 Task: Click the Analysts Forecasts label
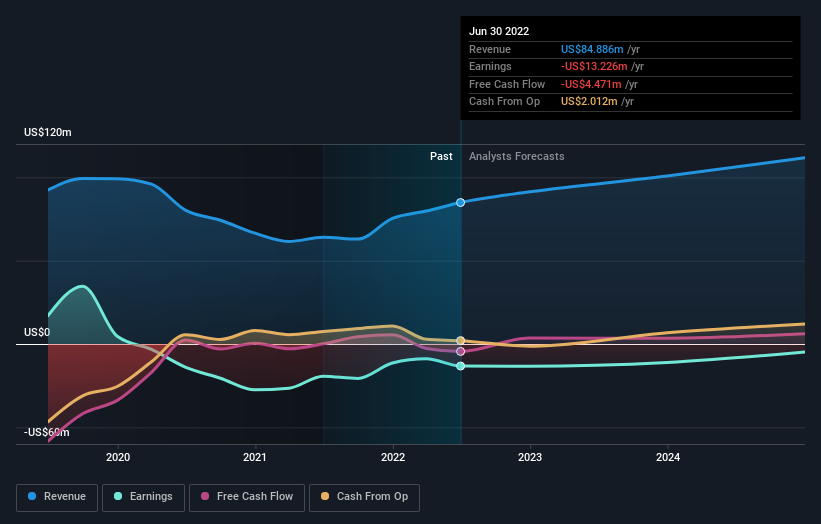(x=517, y=156)
